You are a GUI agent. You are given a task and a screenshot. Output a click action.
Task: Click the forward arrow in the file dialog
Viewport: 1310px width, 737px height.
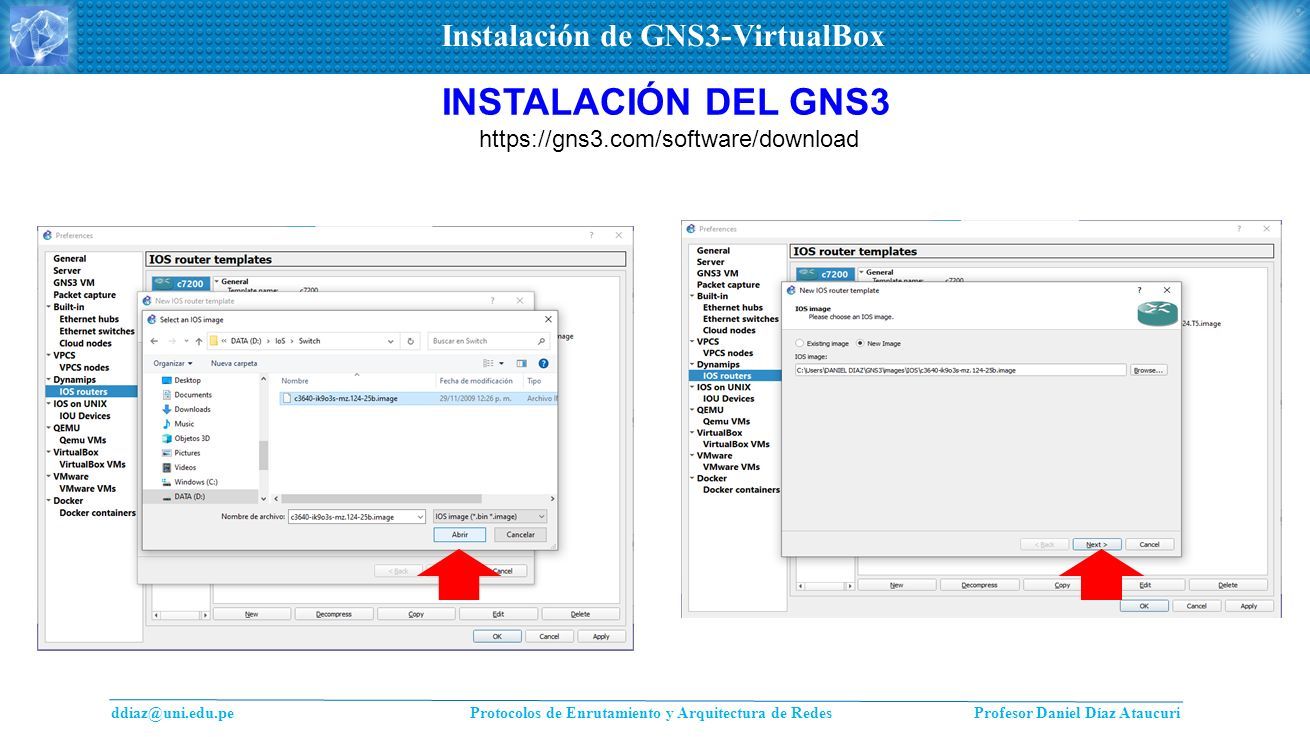170,341
